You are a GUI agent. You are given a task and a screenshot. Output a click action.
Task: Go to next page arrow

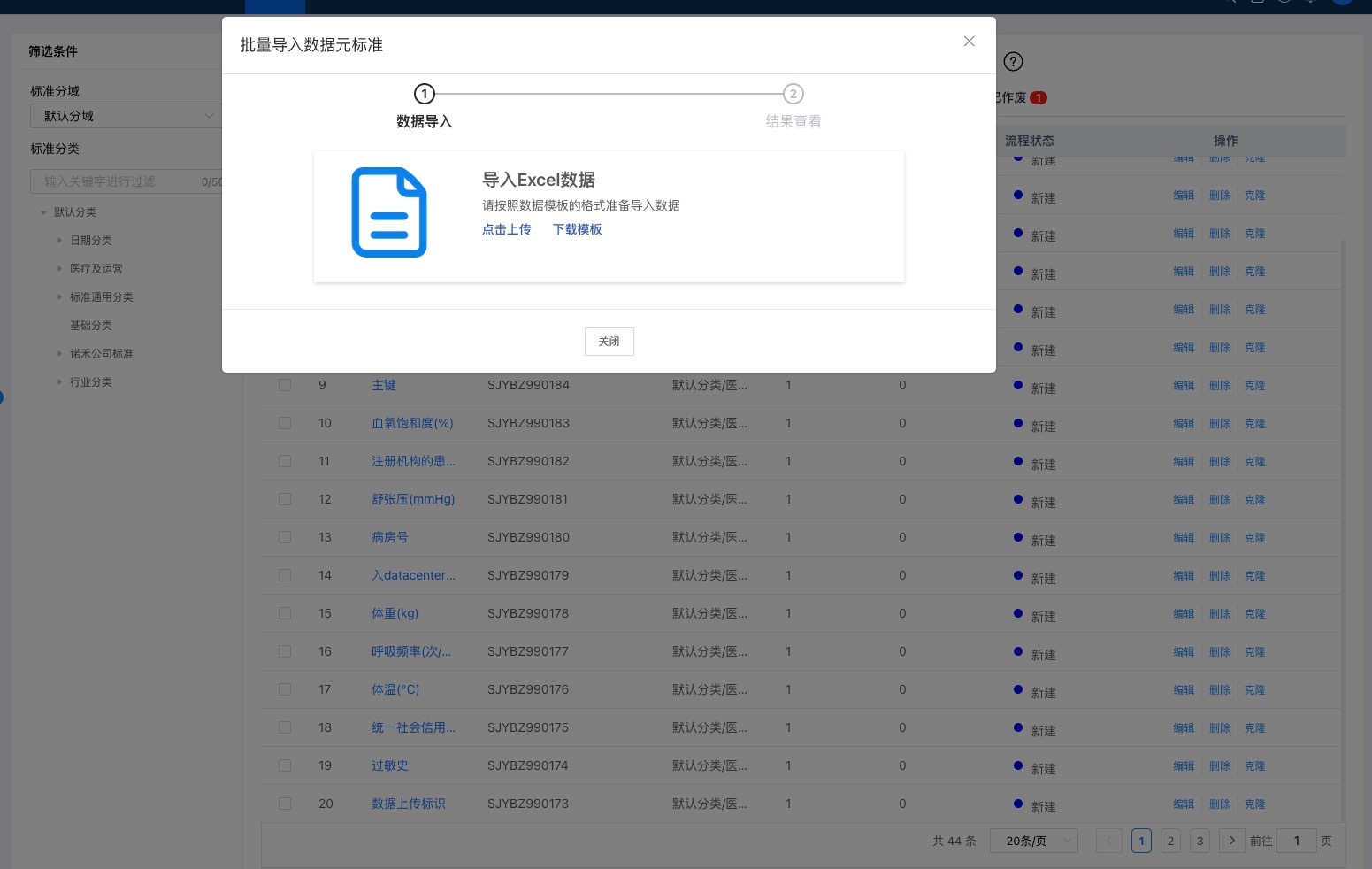pyautogui.click(x=1231, y=841)
